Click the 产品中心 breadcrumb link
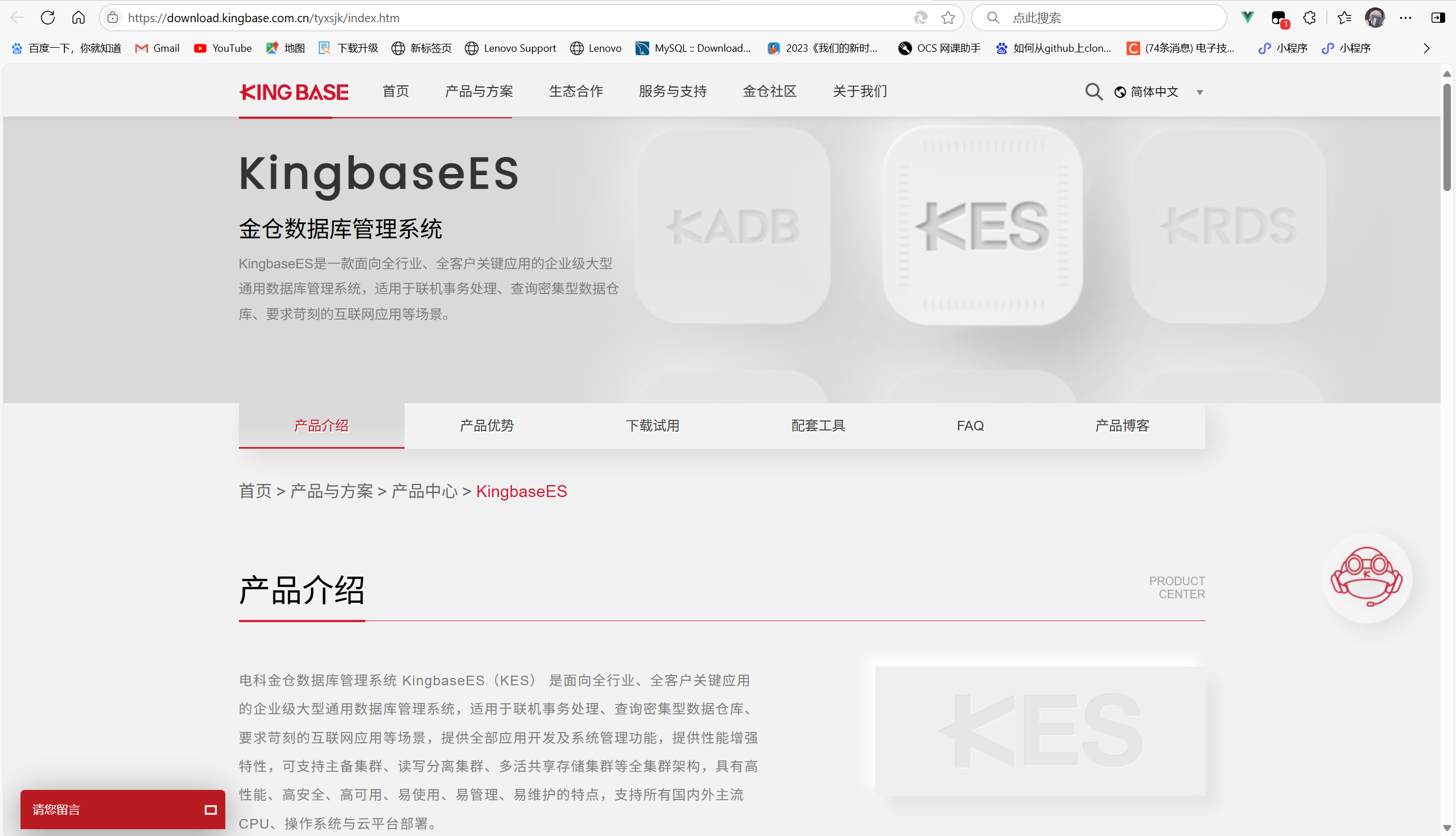Viewport: 1456px width, 836px height. click(424, 491)
